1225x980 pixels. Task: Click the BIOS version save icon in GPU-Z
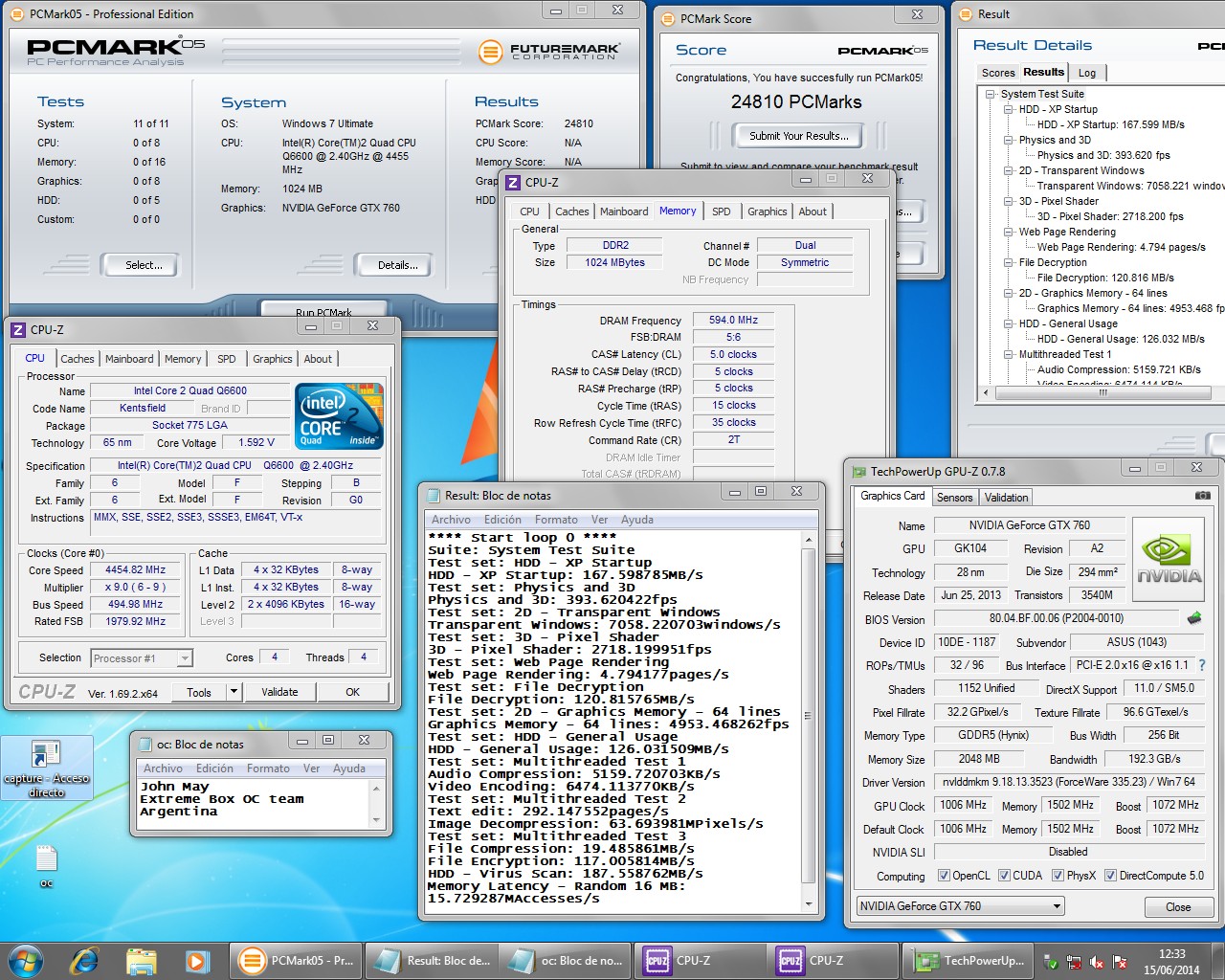tap(1193, 618)
